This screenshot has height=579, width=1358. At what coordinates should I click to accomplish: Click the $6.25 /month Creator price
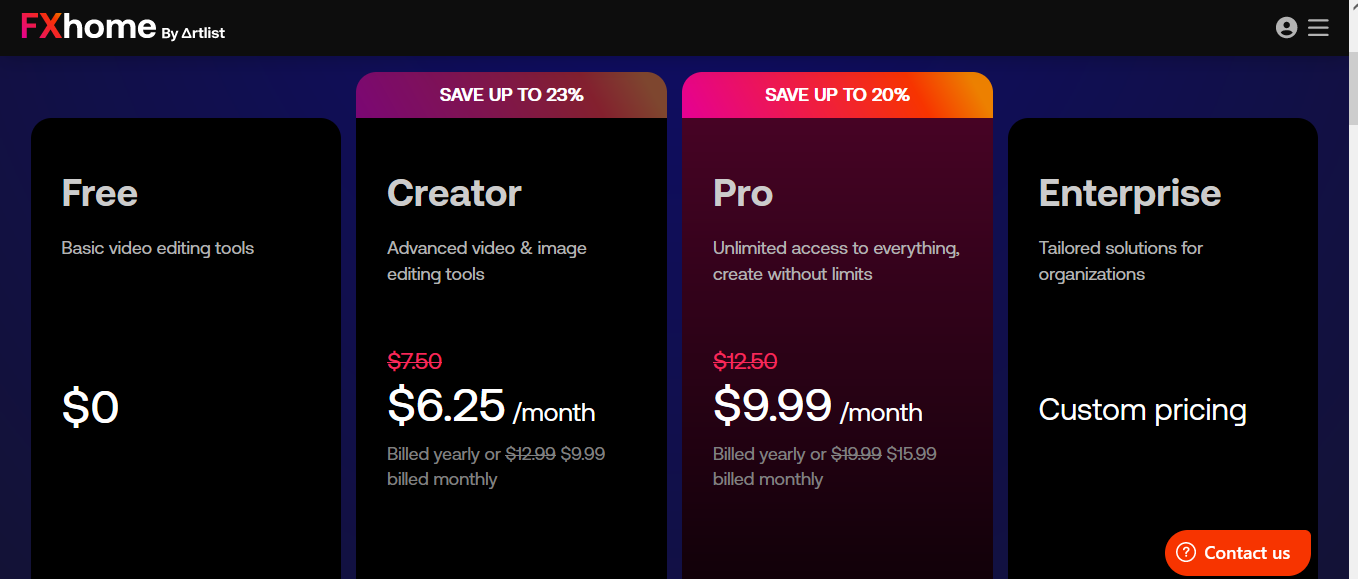[x=491, y=406]
